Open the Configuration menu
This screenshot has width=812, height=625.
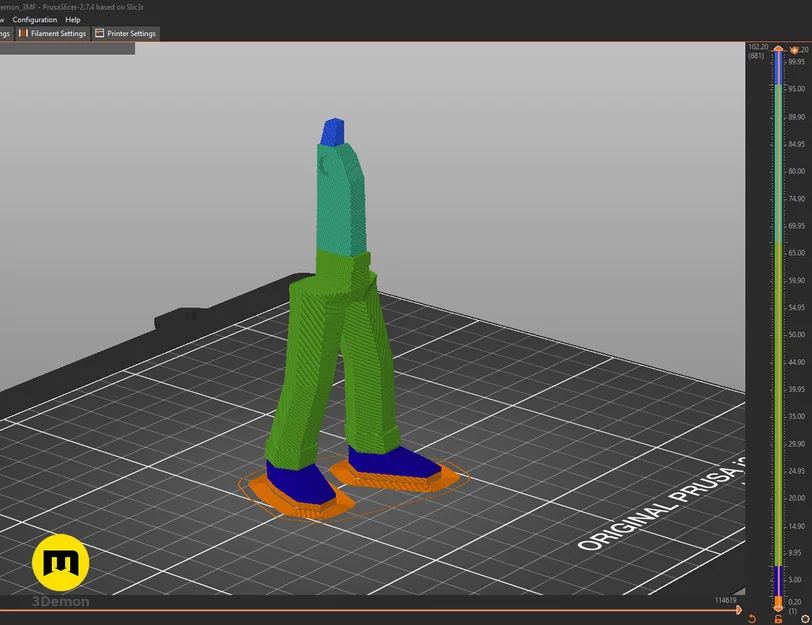click(x=35, y=19)
